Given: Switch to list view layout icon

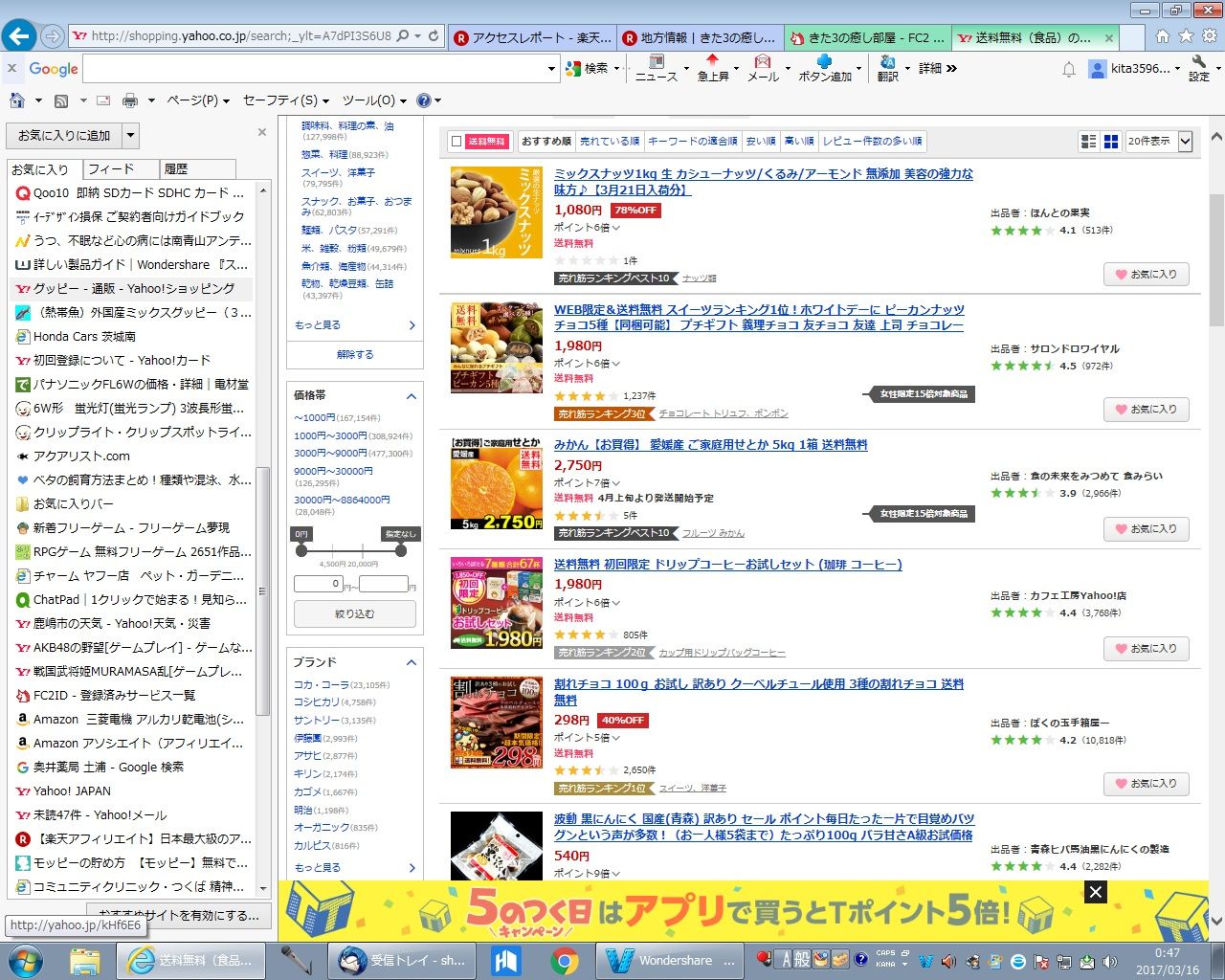Looking at the screenshot, I should point(1088,142).
